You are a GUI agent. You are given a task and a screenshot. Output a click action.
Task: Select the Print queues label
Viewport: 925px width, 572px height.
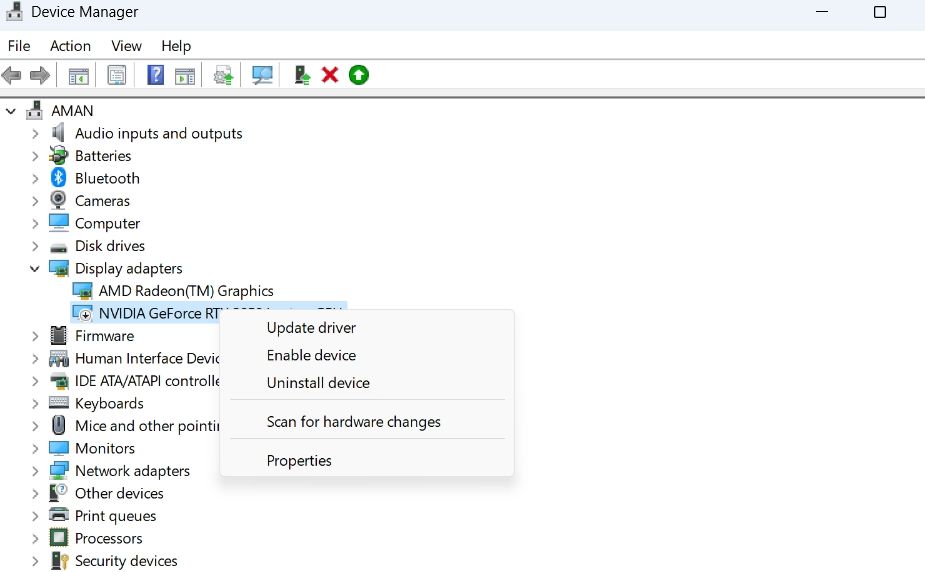[116, 515]
